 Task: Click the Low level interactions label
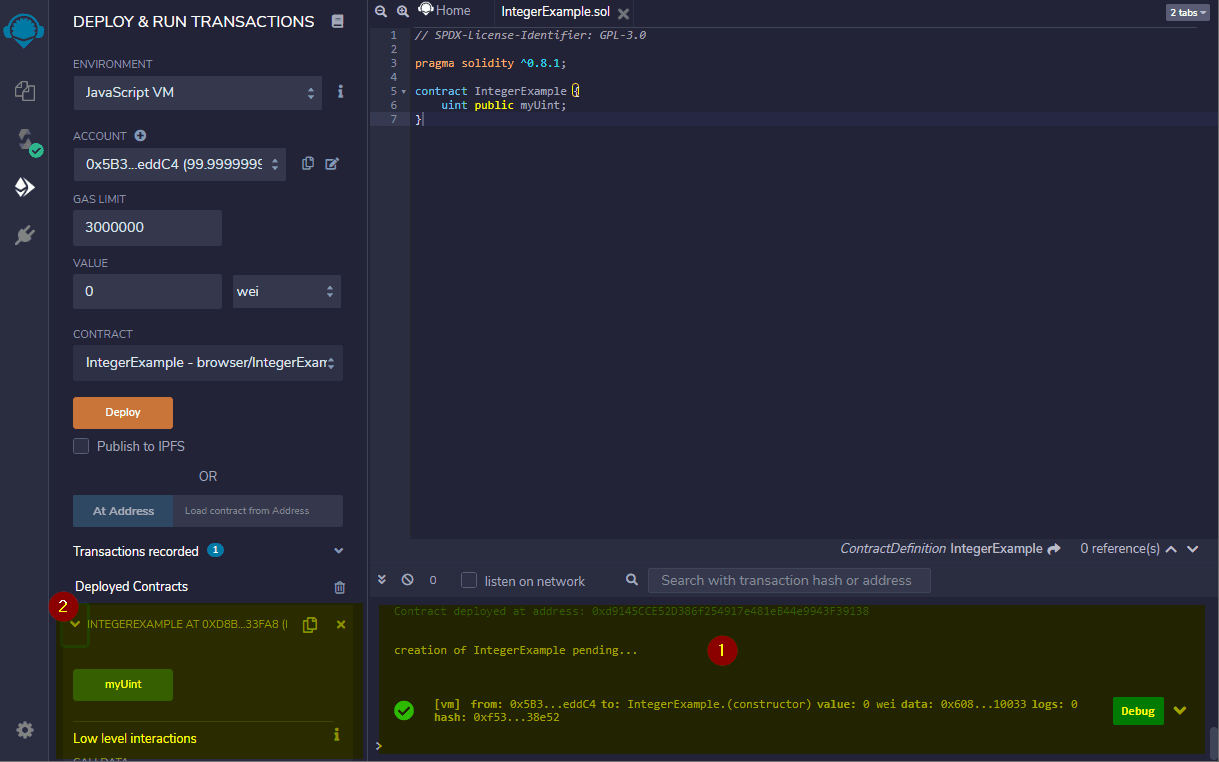[135, 739]
